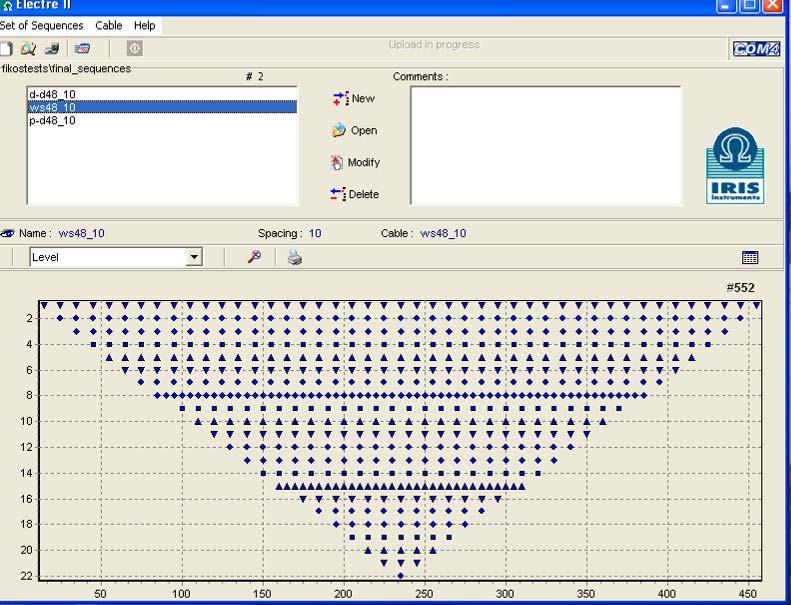Click the greyed stop/power toolbar icon
The height and width of the screenshot is (605, 791).
[135, 48]
